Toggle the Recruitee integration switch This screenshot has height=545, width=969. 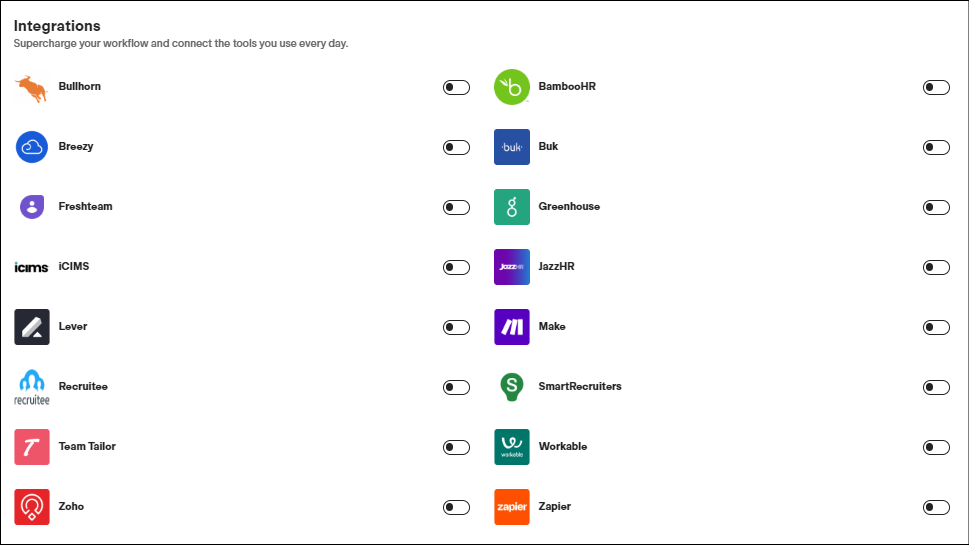click(x=456, y=387)
